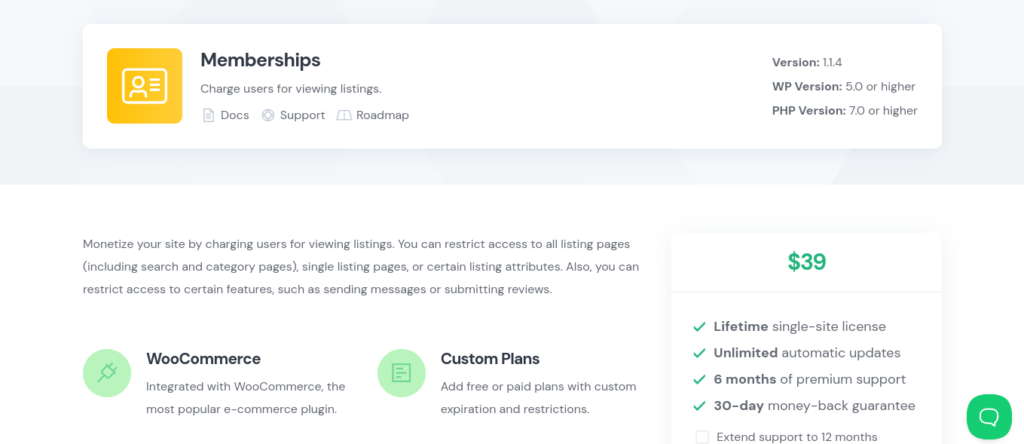
Task: Click checkmark next to 6 months support
Action: (x=699, y=379)
